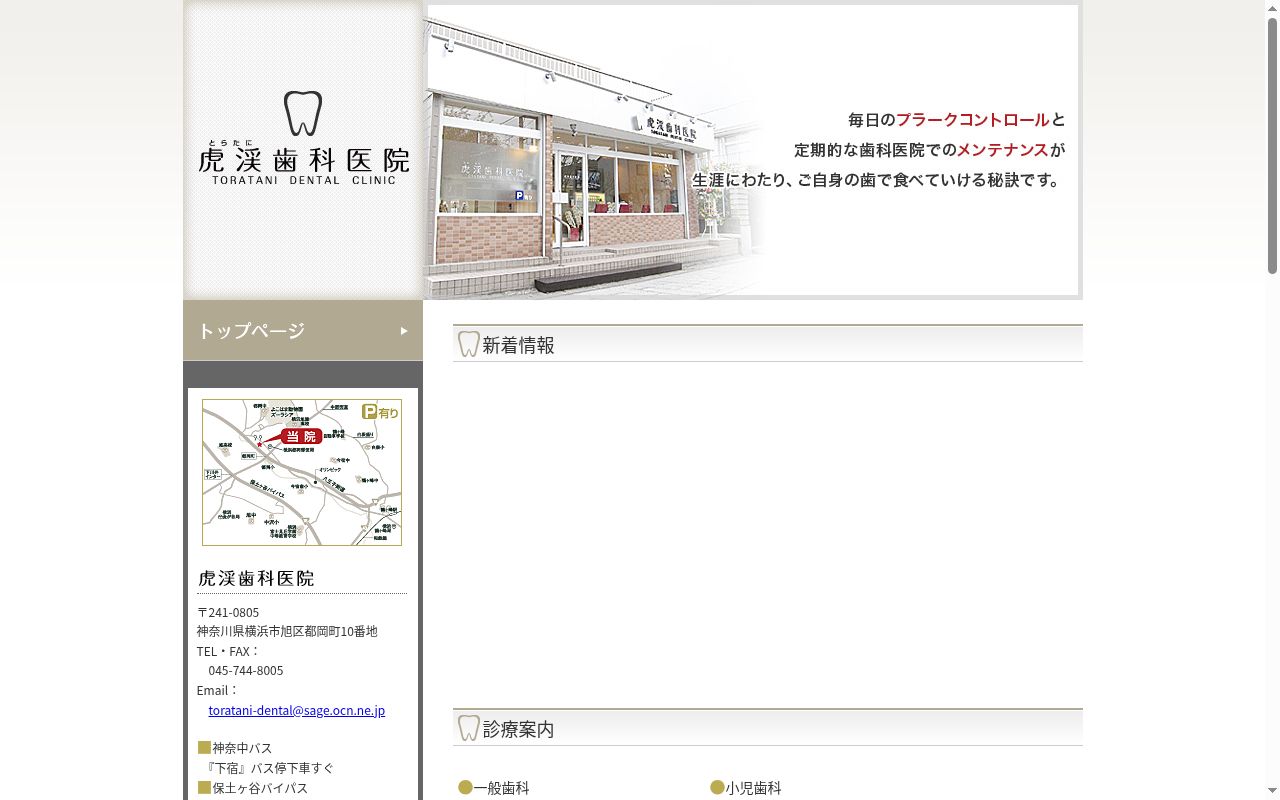Click the square bullet beside 神奈中バス
This screenshot has width=1280, height=800.
(x=204, y=748)
